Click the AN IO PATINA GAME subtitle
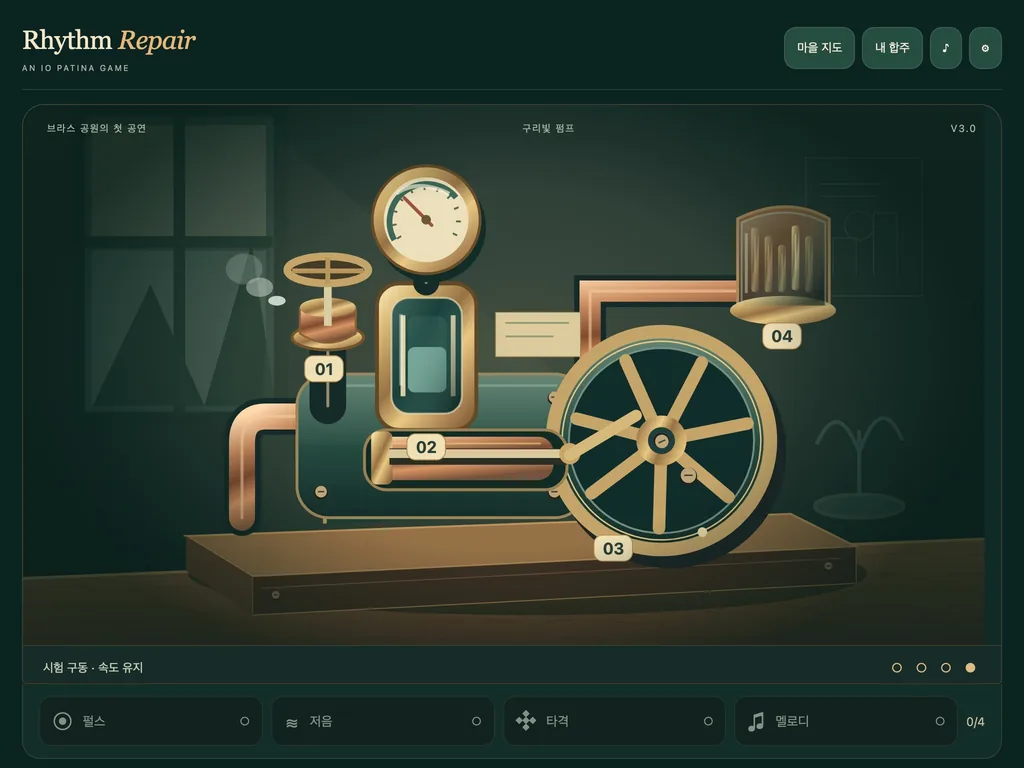The width and height of the screenshot is (1024, 768). pos(76,68)
